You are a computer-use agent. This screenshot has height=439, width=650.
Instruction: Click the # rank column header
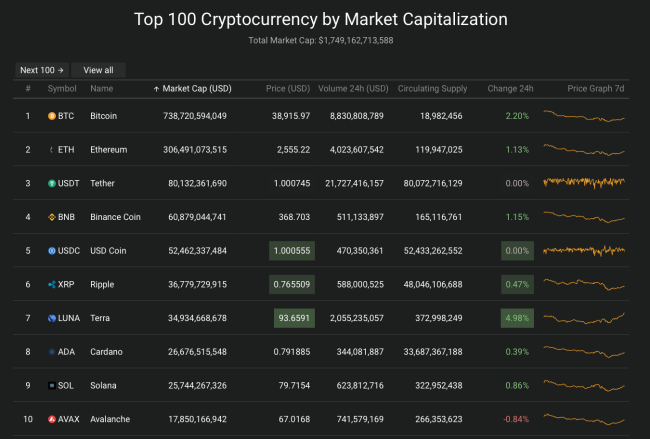click(28, 89)
